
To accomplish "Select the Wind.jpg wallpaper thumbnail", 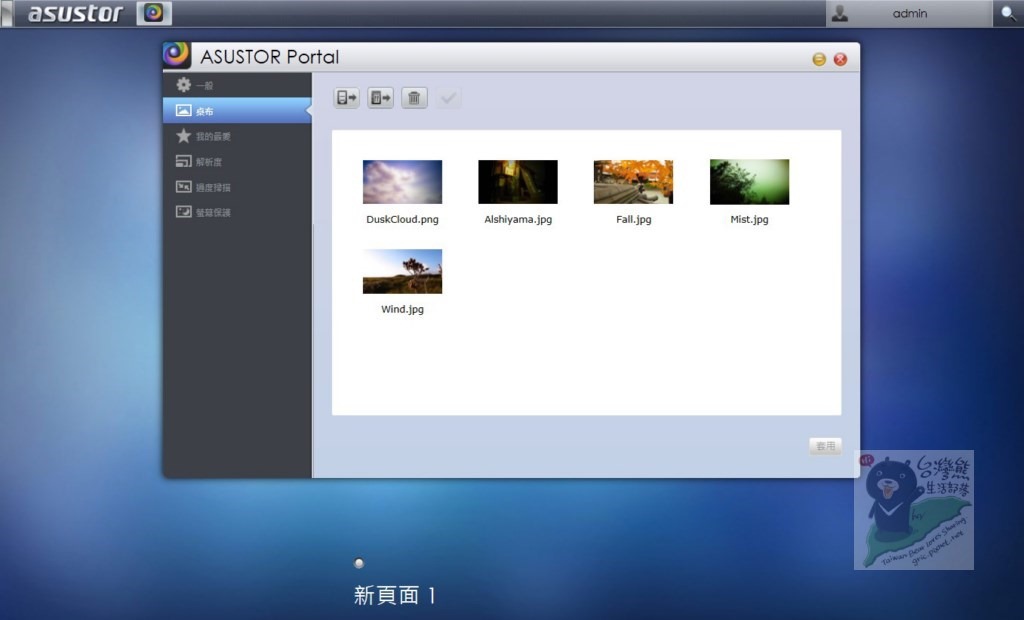I will tap(402, 271).
